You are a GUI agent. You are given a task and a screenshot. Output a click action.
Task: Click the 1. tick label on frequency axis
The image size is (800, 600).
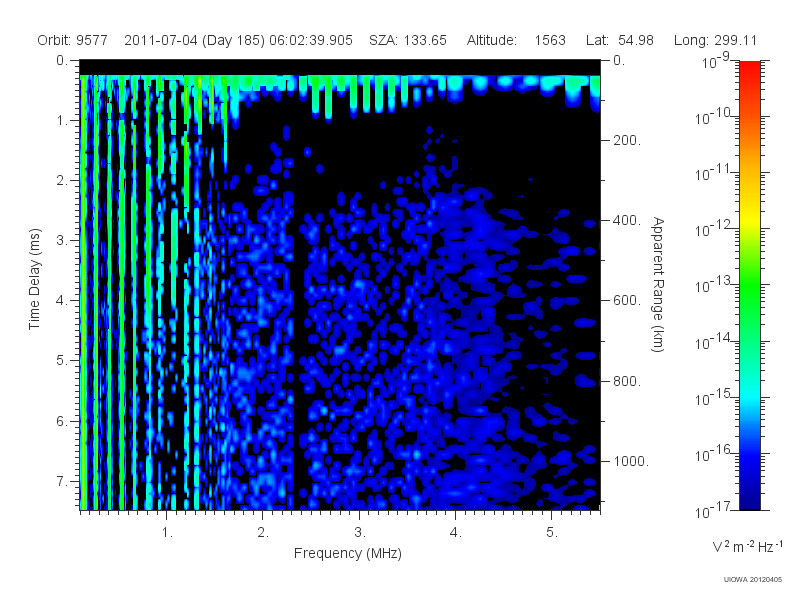[167, 533]
